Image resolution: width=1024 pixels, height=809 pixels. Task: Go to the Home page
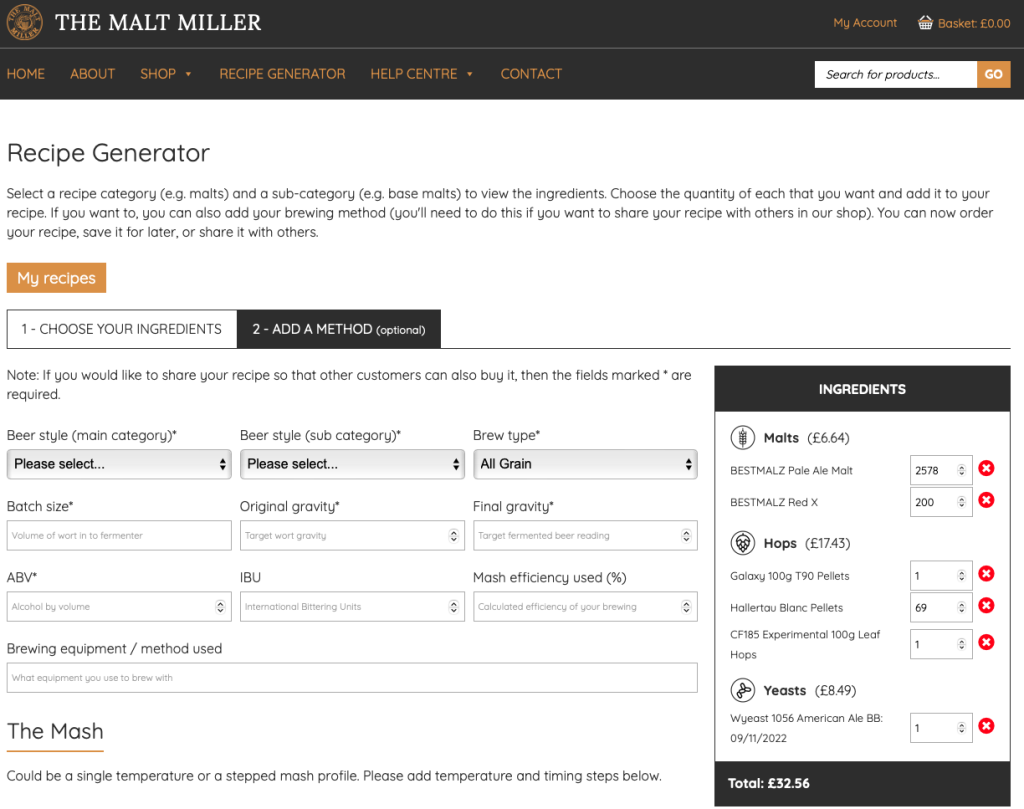pos(25,74)
